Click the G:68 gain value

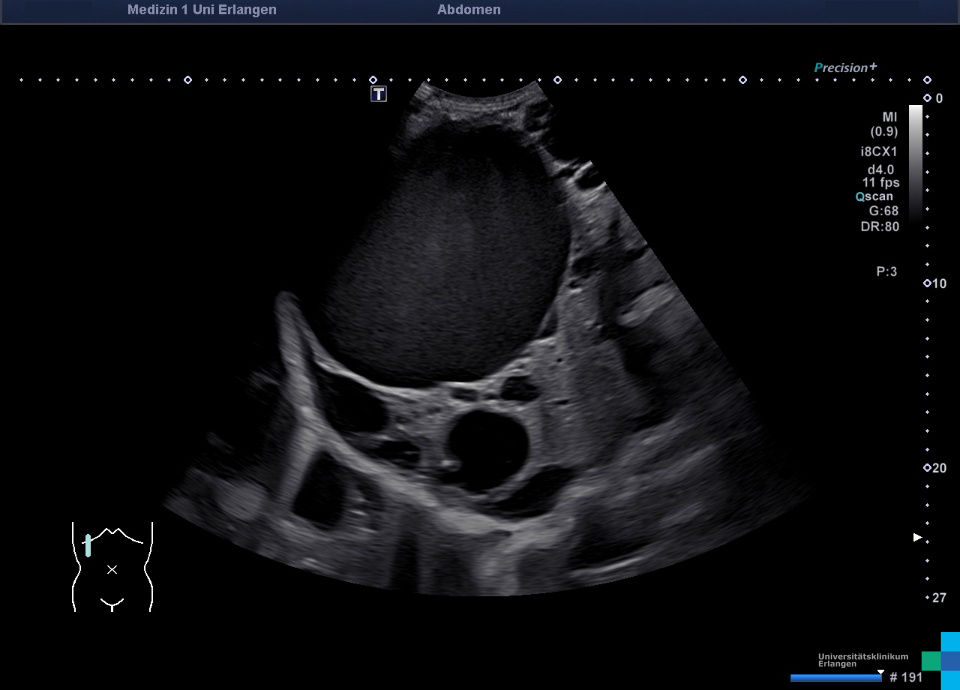(x=882, y=211)
